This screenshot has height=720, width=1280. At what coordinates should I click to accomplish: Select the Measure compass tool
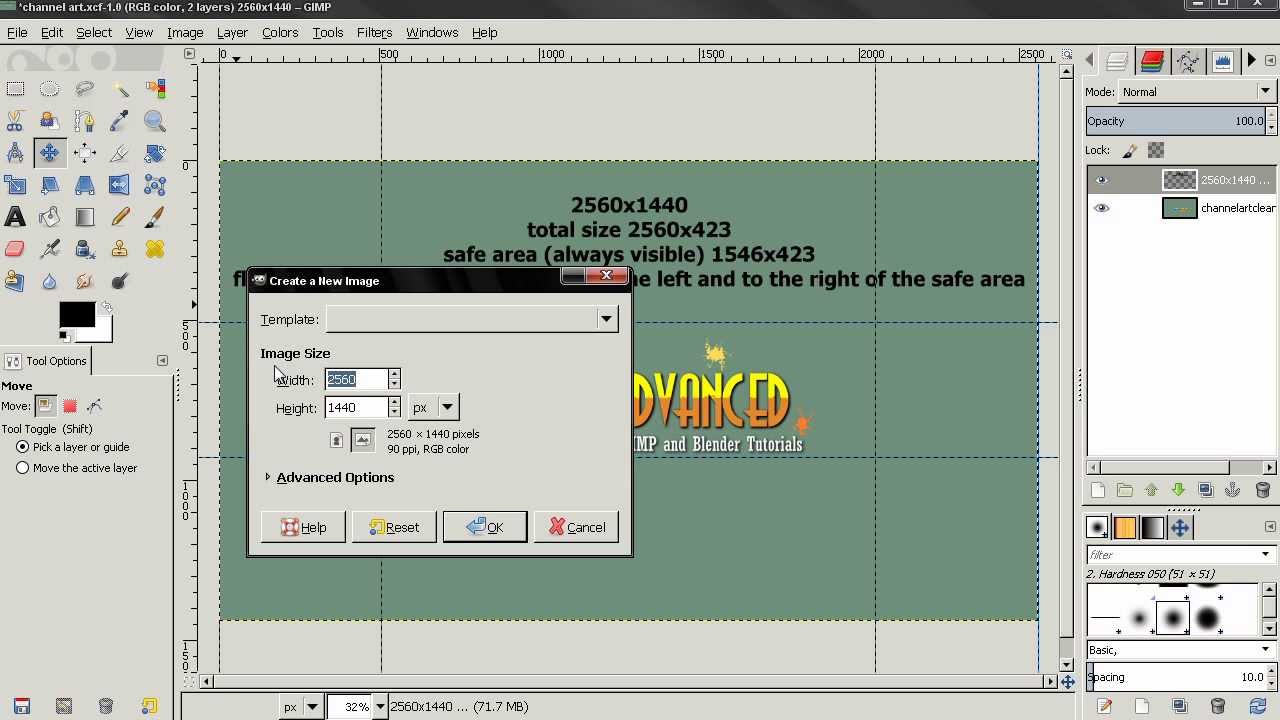(15, 153)
